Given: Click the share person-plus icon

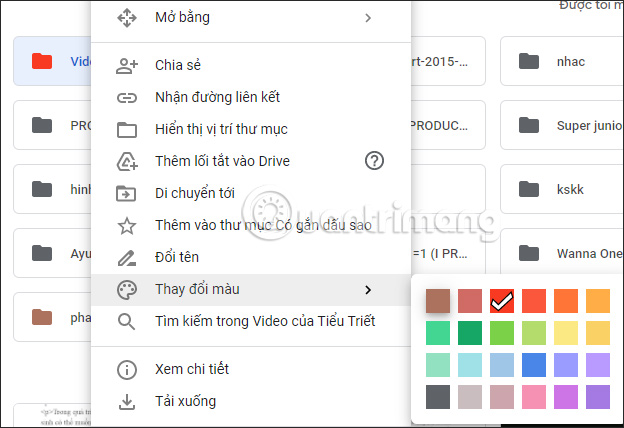Looking at the screenshot, I should pyautogui.click(x=127, y=65).
